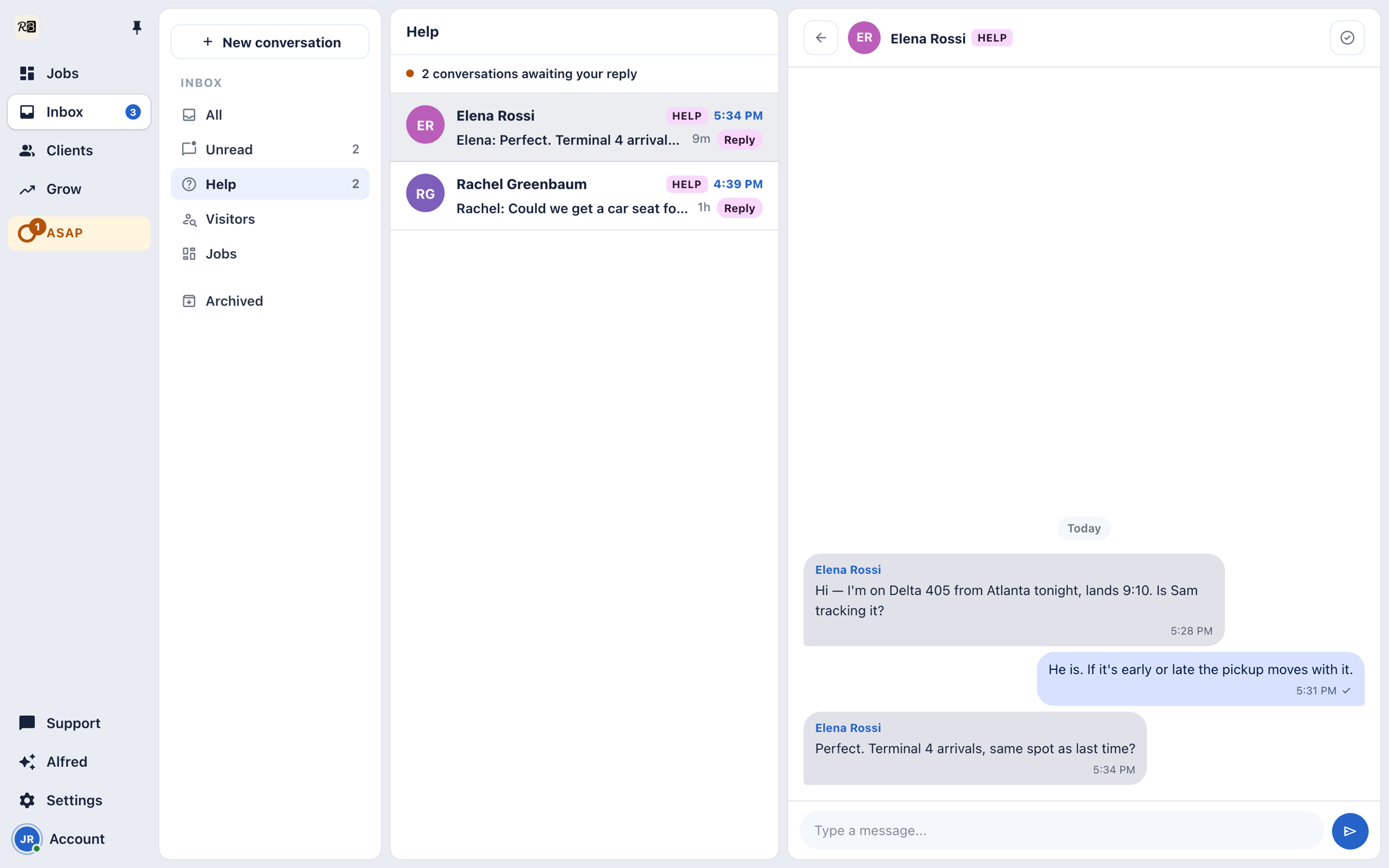Screen dimensions: 1389x868
Task: Click the RG avatar
Action: click(425, 194)
